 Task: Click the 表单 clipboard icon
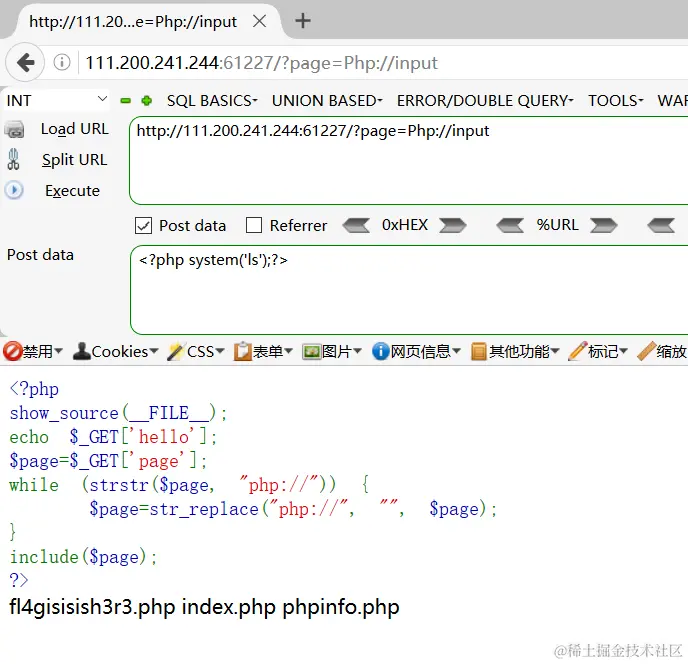point(242,351)
